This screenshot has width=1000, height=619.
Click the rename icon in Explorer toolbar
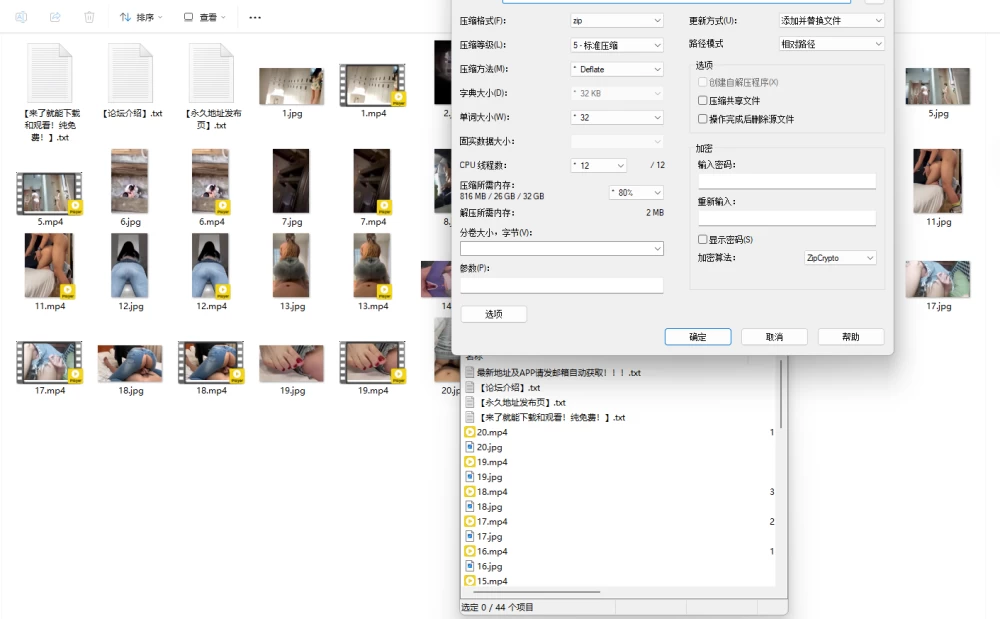[x=21, y=17]
